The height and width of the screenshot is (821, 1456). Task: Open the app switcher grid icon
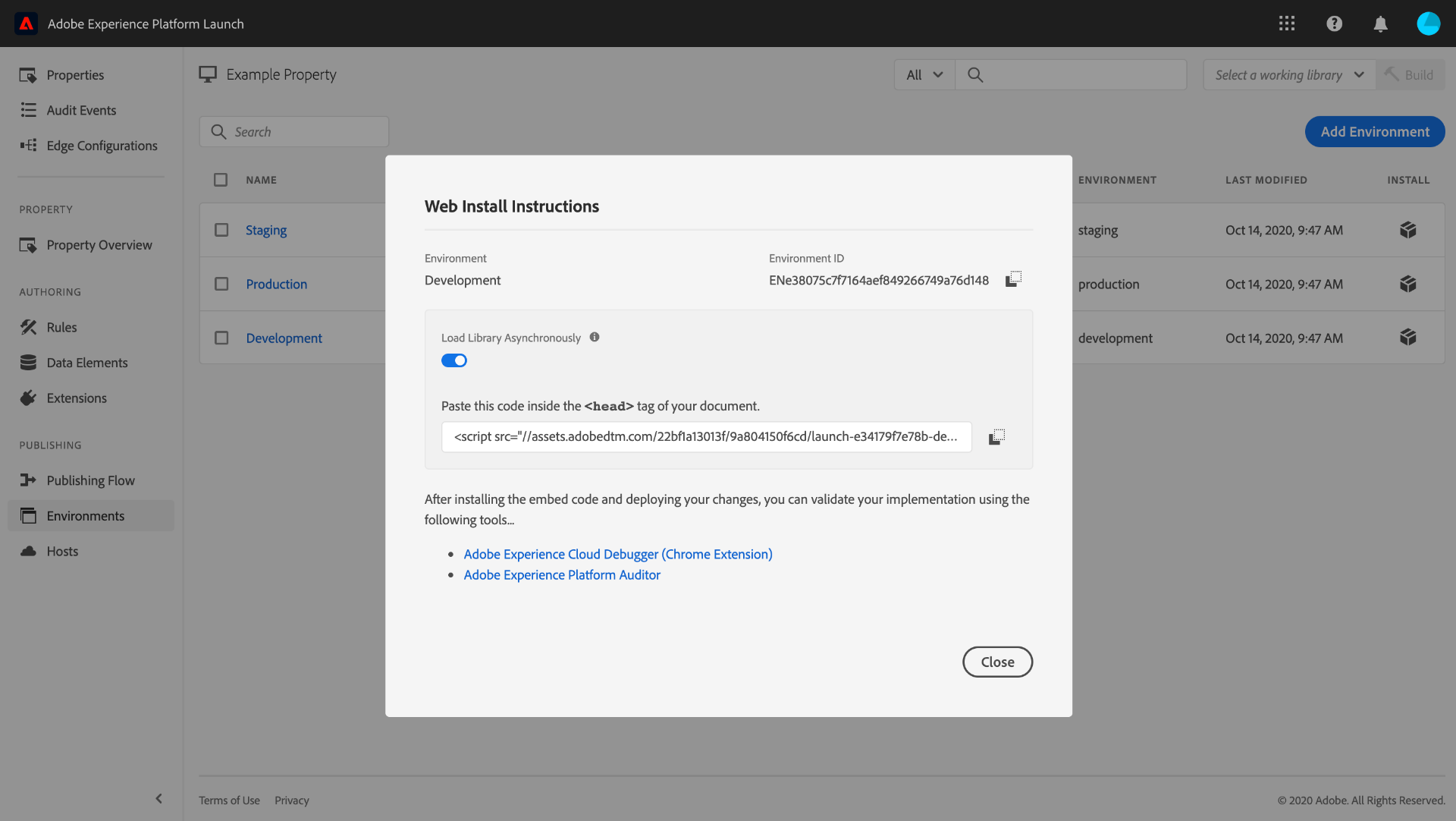1287,24
